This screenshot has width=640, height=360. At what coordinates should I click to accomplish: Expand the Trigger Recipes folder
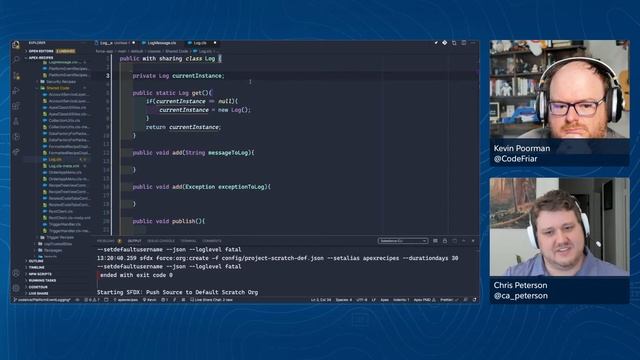(60, 237)
